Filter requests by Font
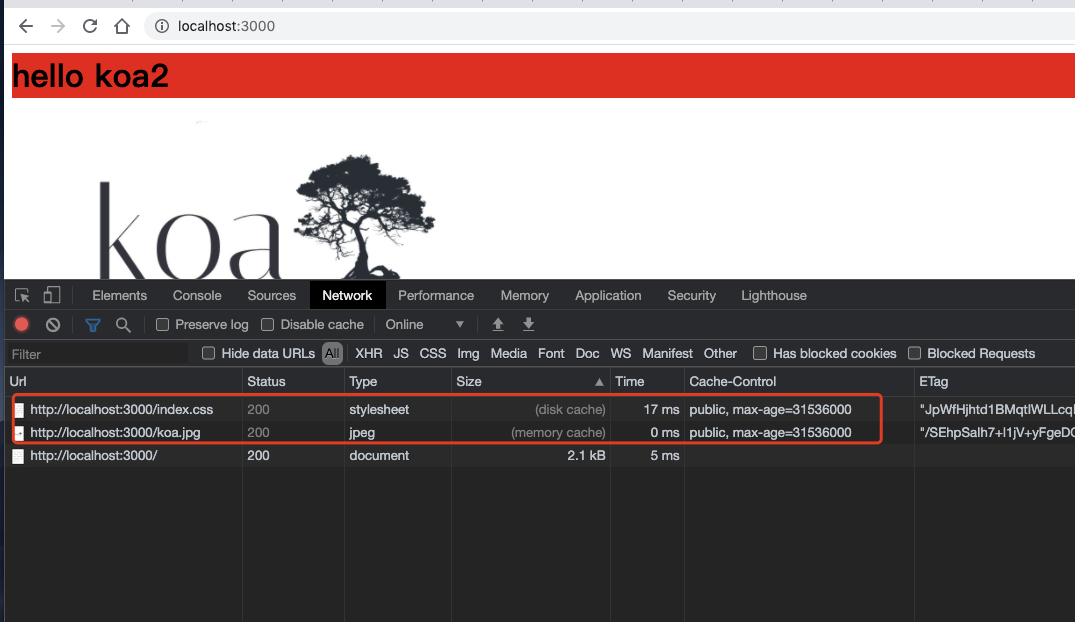Screen dimensions: 1075x622 551,354
